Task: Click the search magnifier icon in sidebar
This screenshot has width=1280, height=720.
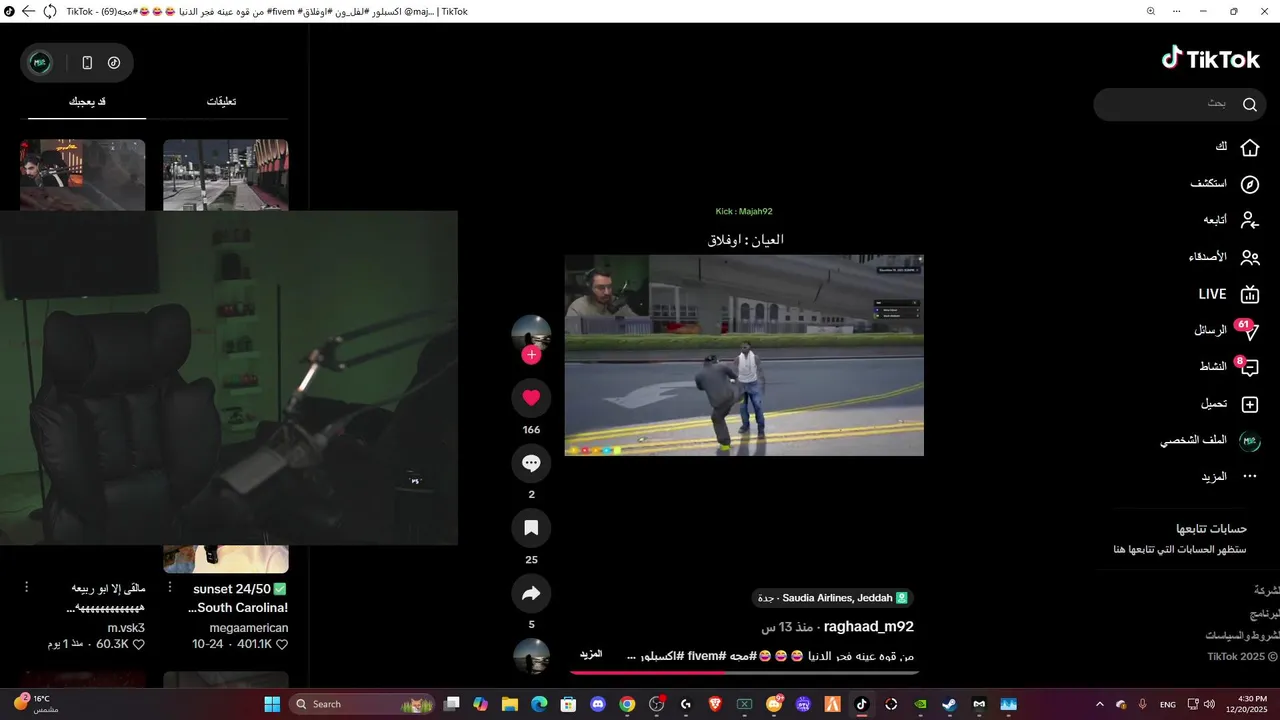Action: (x=1250, y=104)
